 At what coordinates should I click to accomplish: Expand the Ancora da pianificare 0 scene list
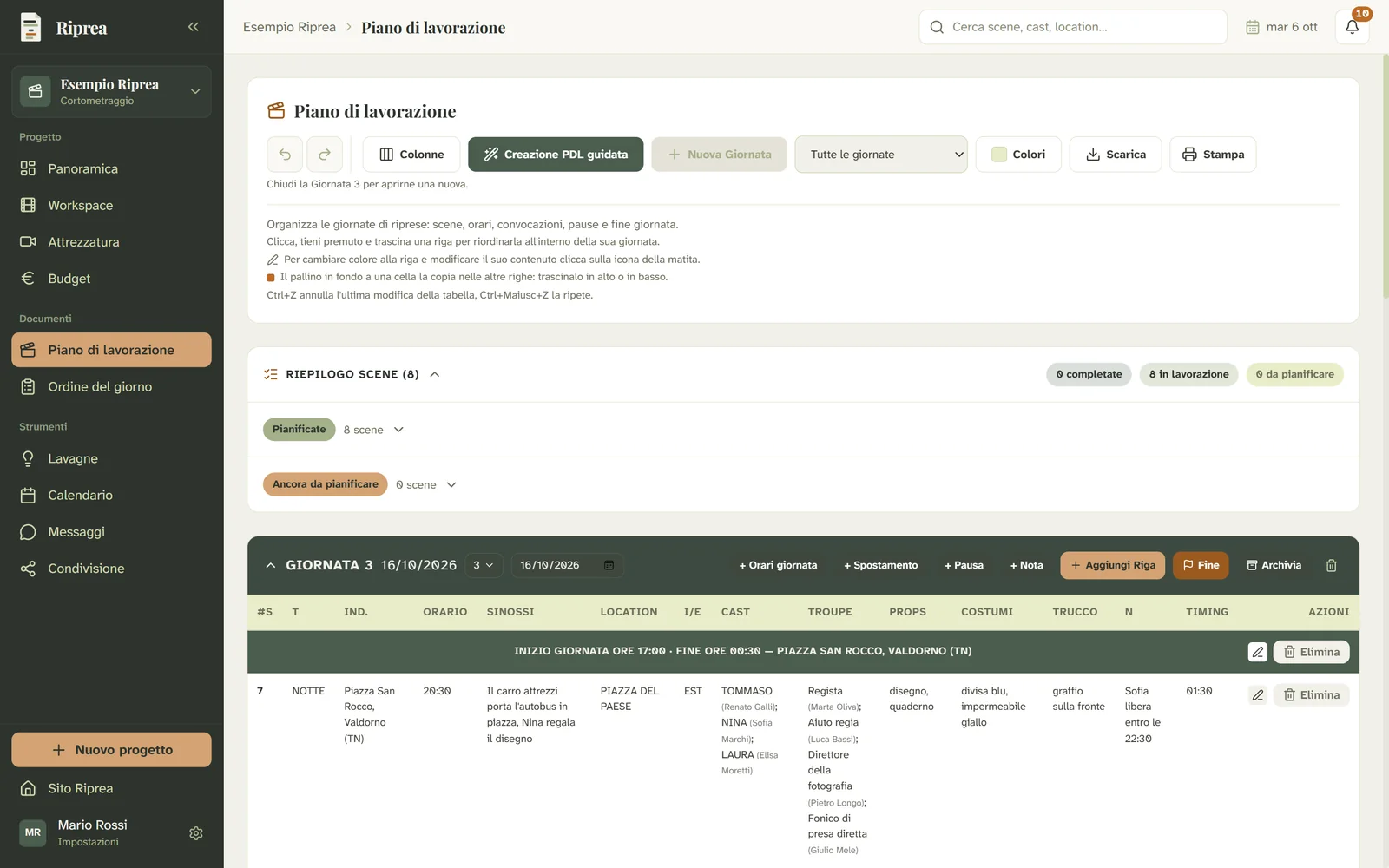451,484
